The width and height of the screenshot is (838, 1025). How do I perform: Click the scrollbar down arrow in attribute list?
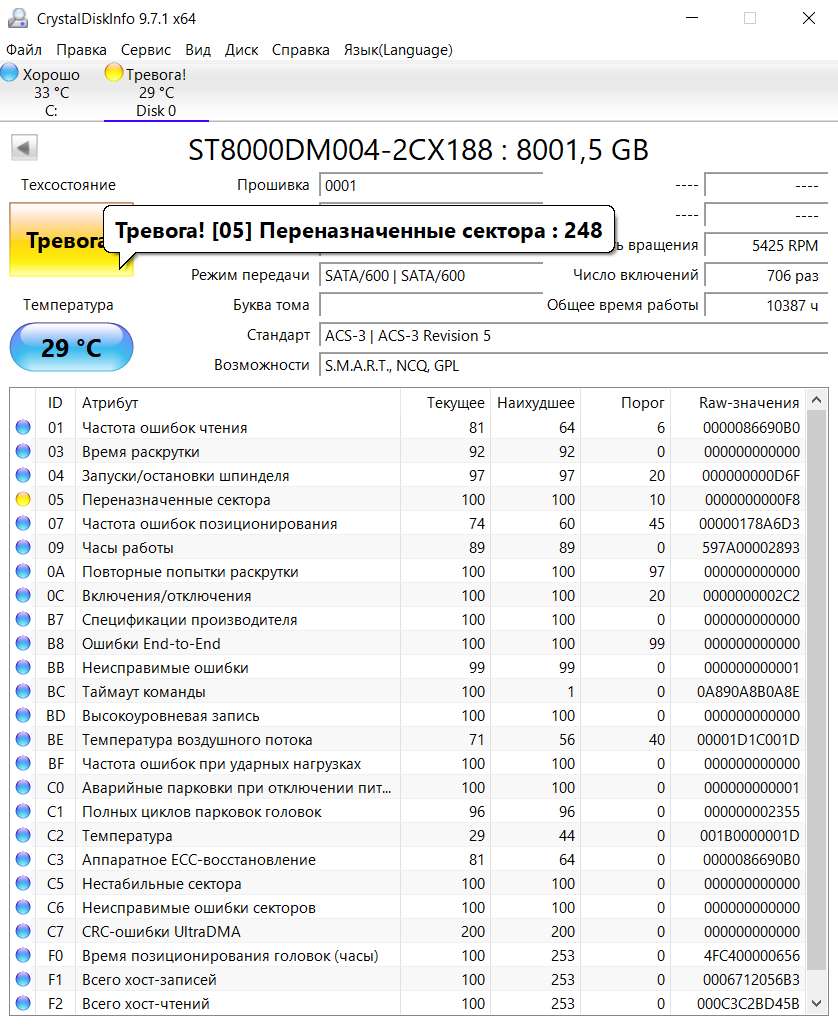tap(818, 1003)
